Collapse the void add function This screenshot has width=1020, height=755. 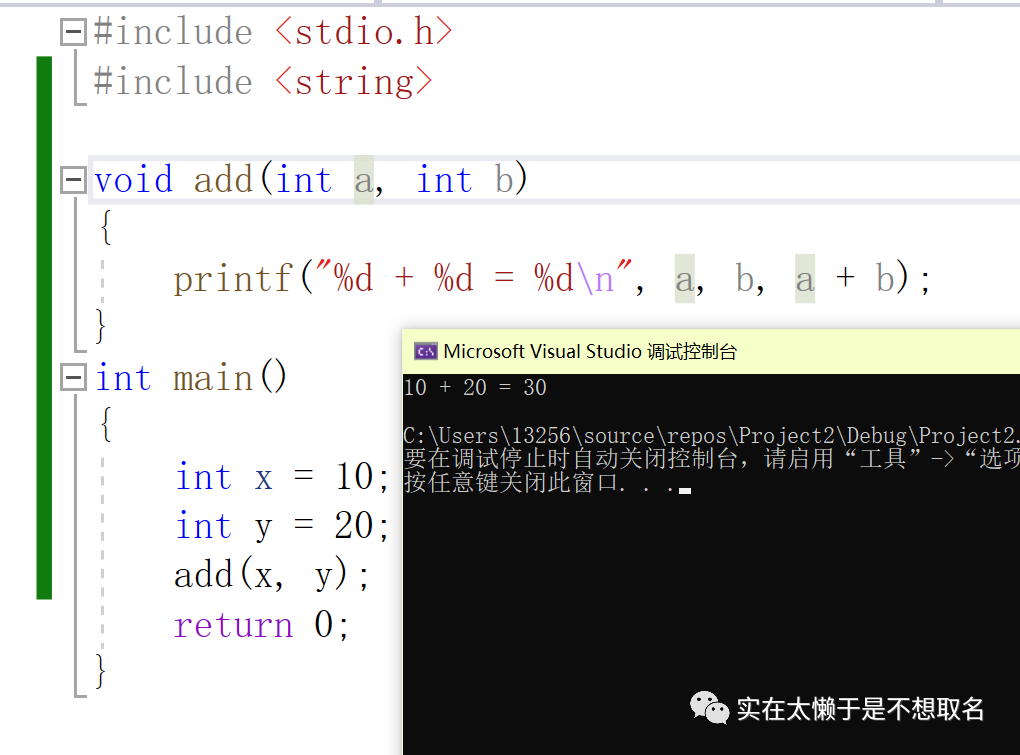coord(73,181)
